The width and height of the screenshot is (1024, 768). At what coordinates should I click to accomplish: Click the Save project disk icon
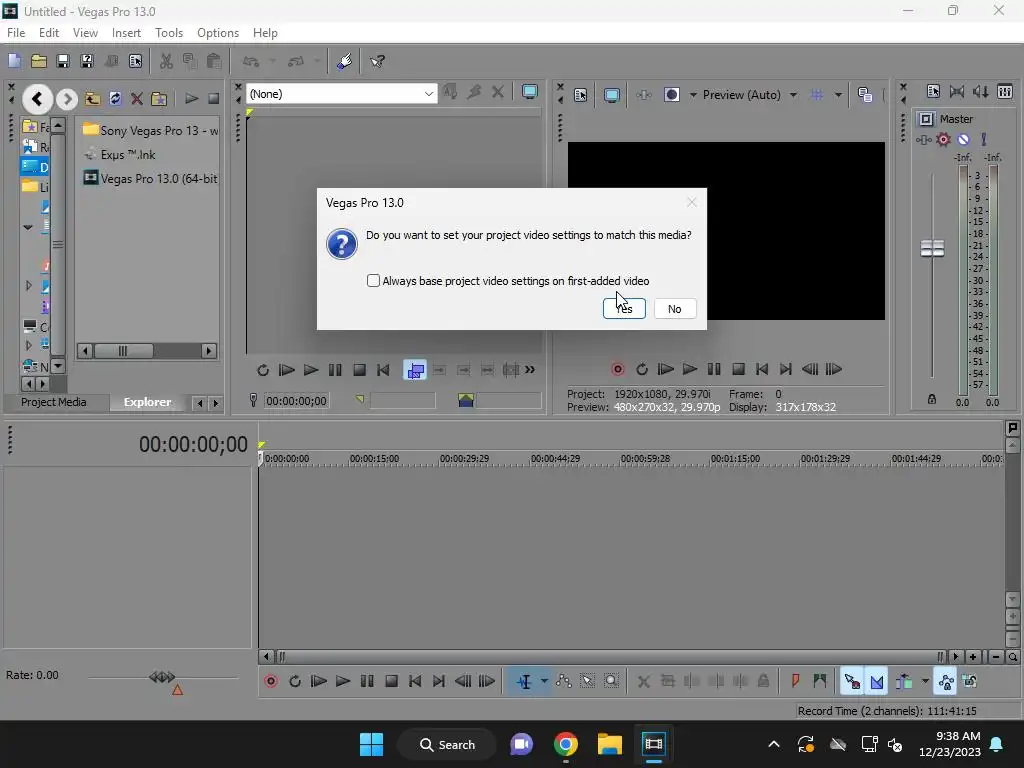(63, 61)
